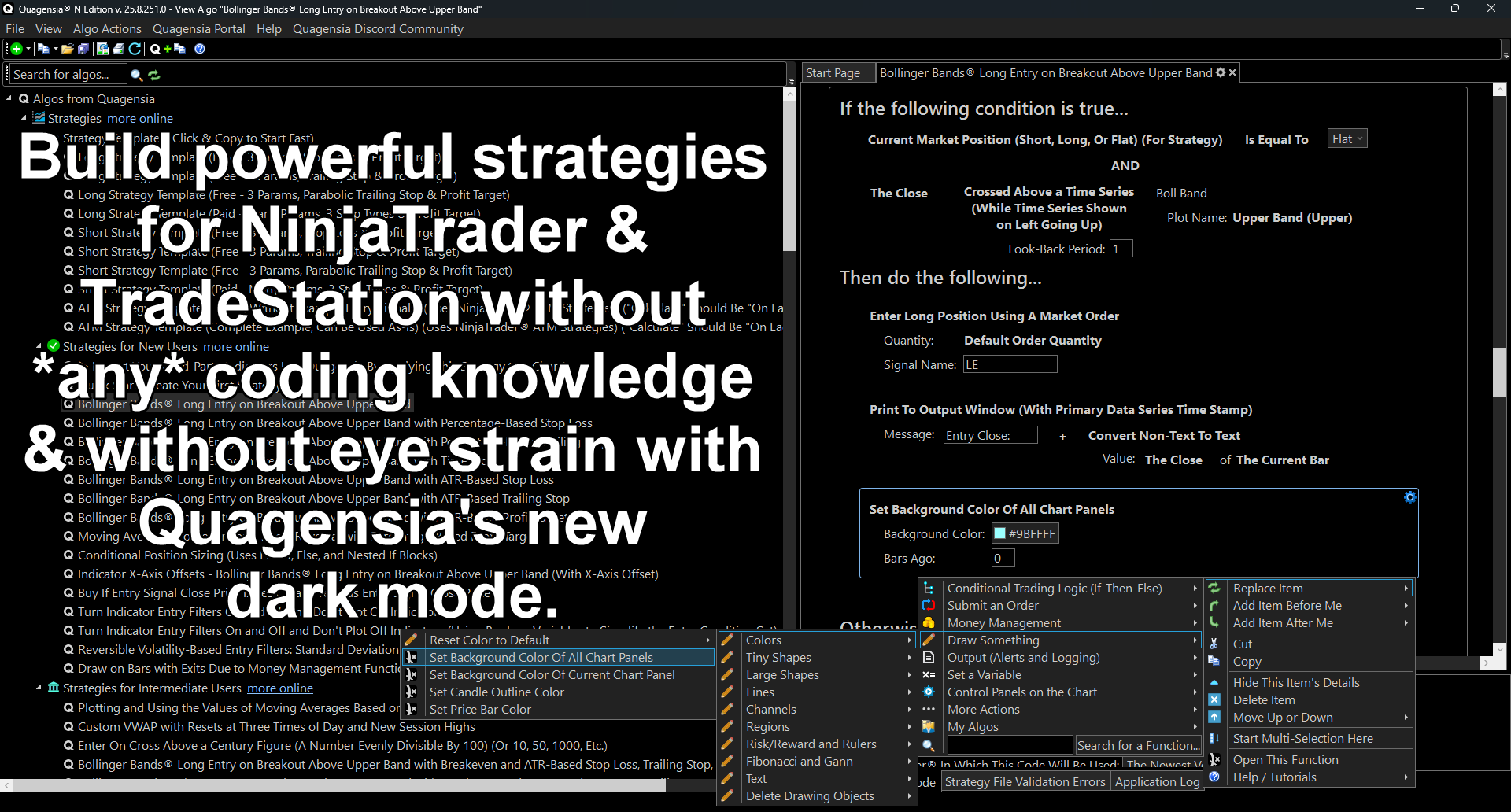Click the blue refresh arrow toolbar icon
1511x812 pixels.
coord(135,49)
